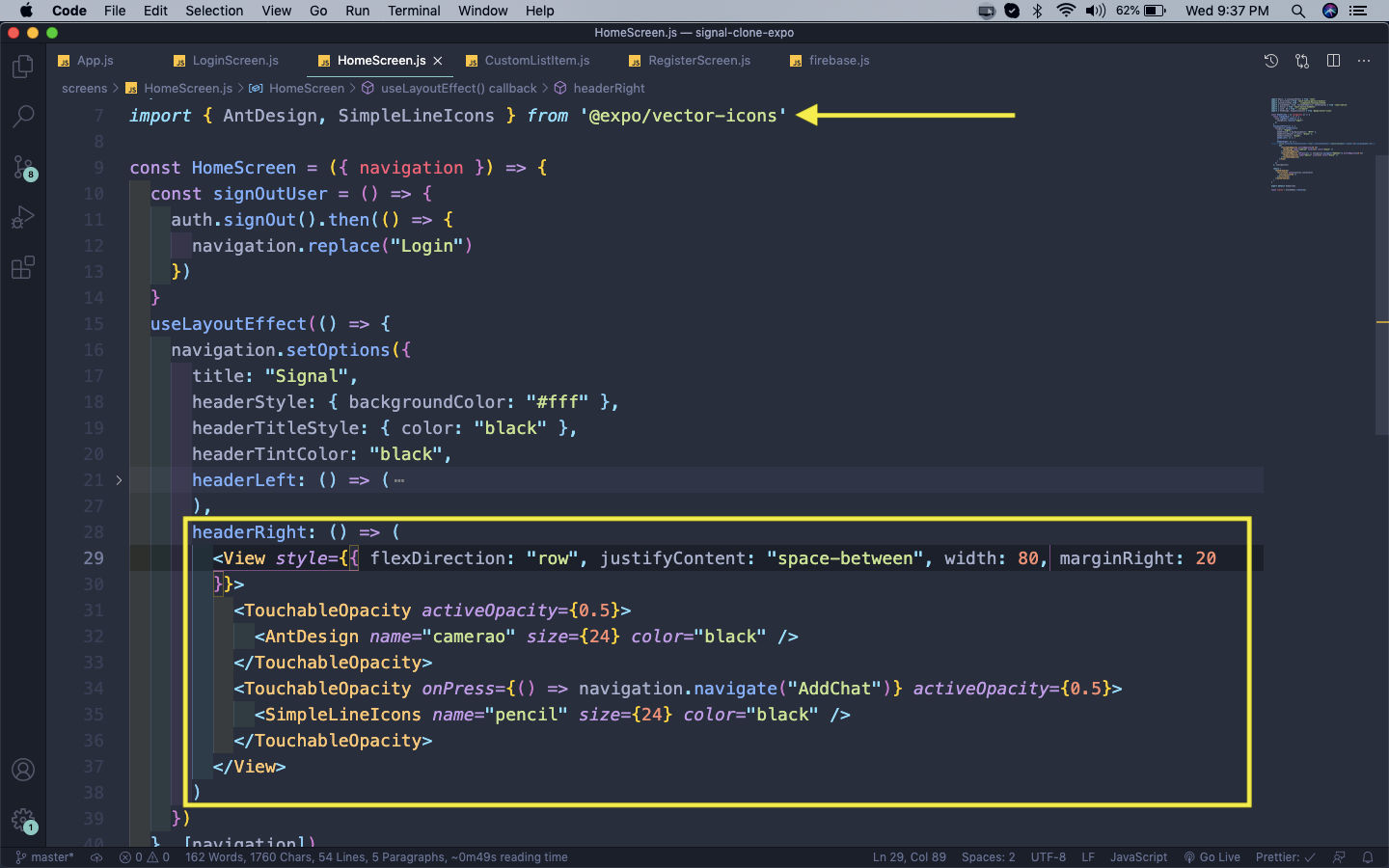Image resolution: width=1389 pixels, height=868 pixels.
Task: Open the Run and Debug view
Action: pyautogui.click(x=23, y=217)
